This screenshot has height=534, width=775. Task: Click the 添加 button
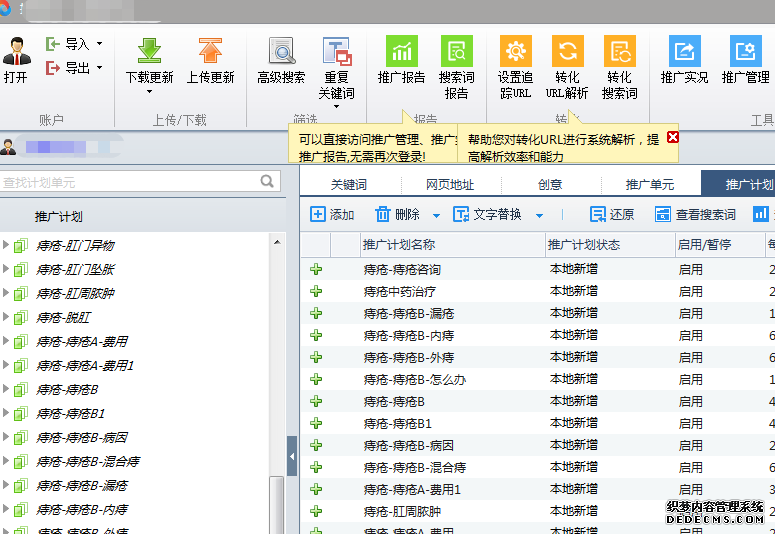click(332, 215)
